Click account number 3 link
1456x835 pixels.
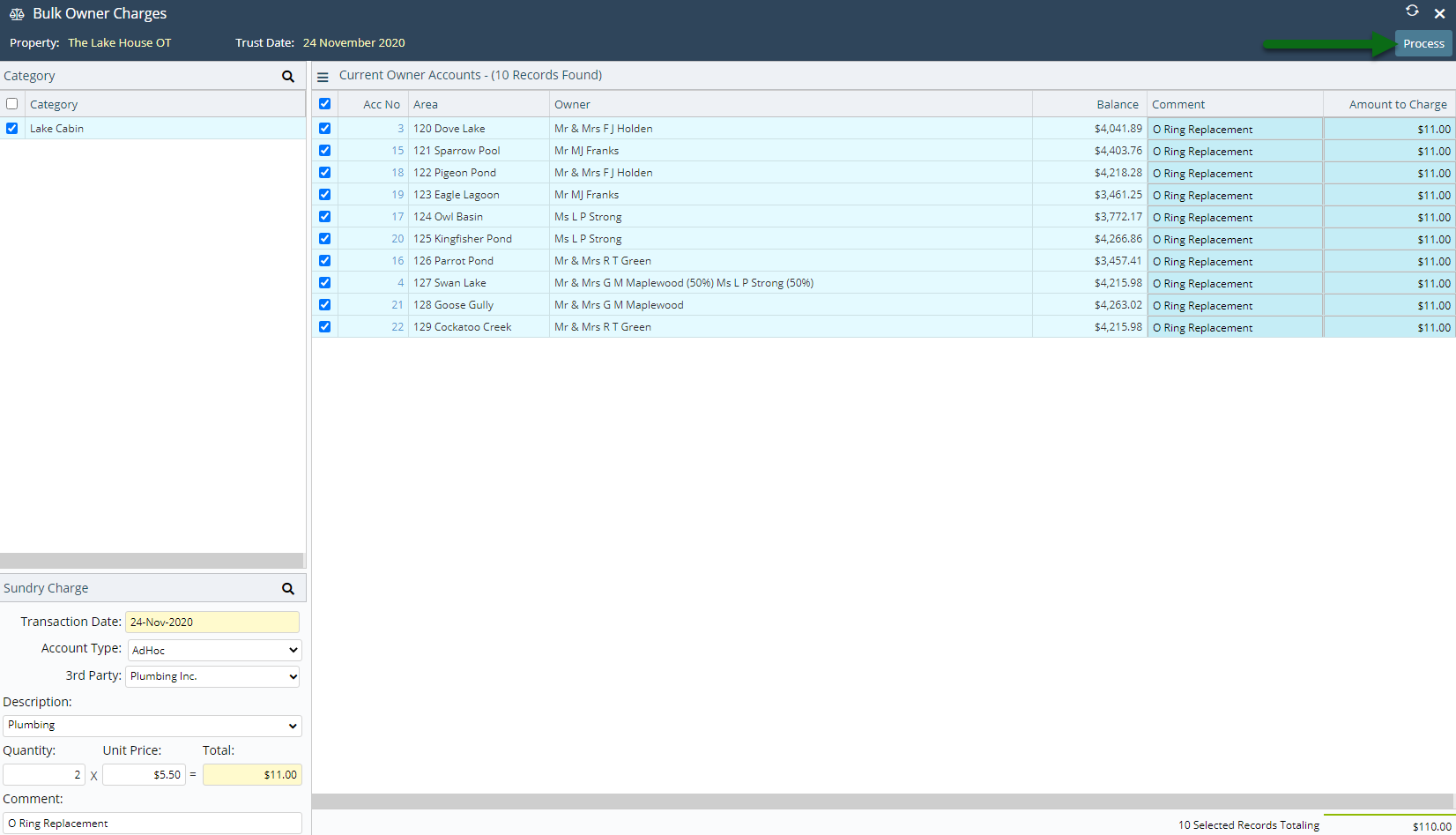[400, 129]
